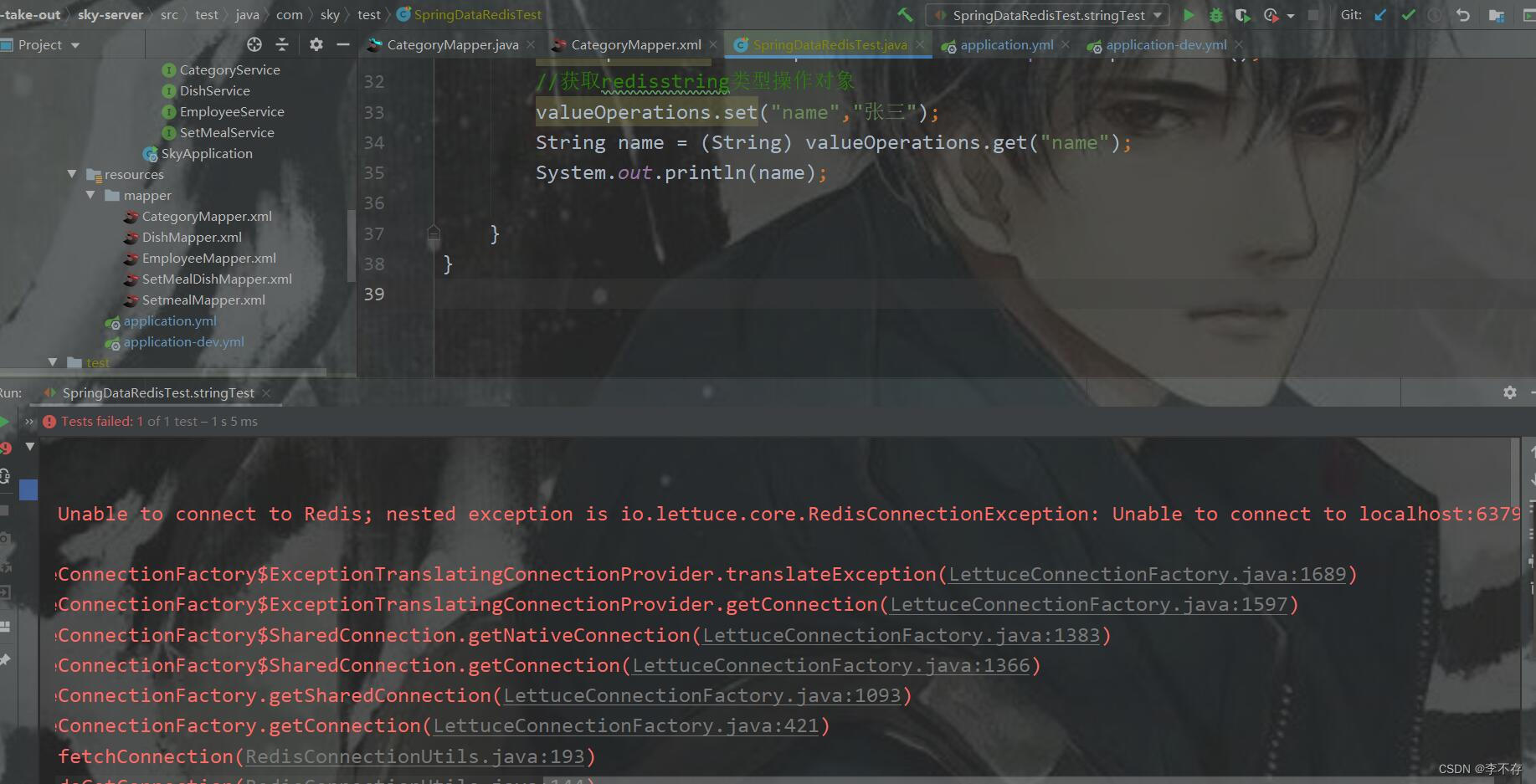Build the project with the hammer icon

pos(905,14)
